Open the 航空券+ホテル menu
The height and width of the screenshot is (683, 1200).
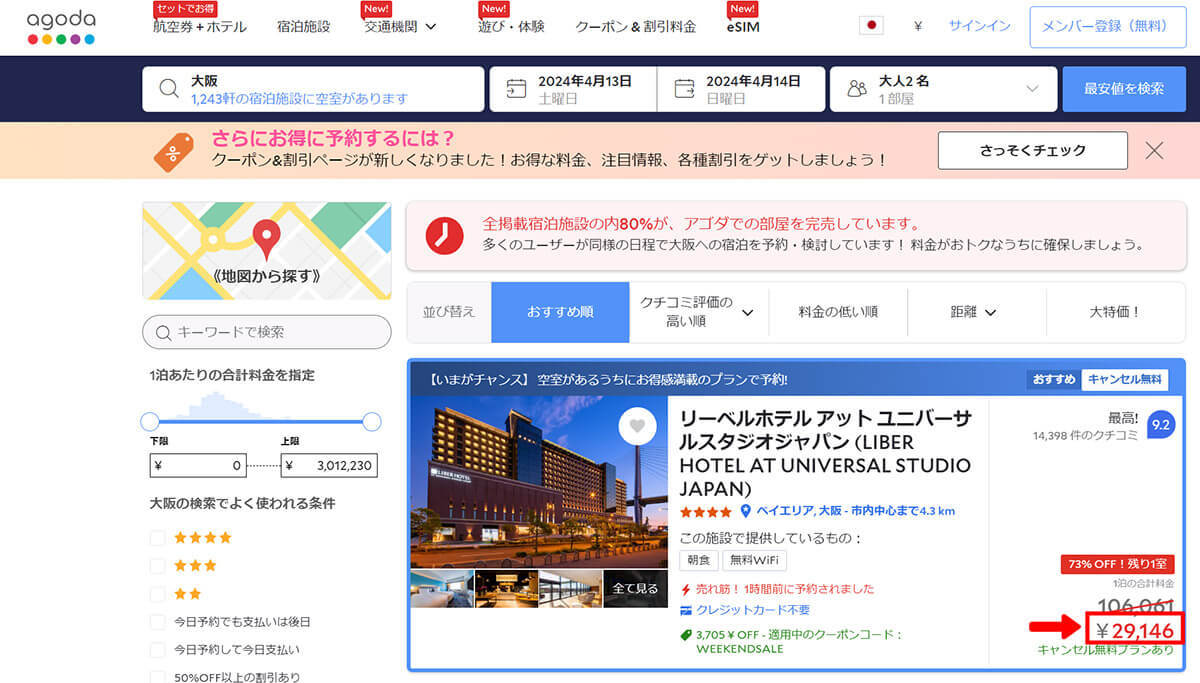pyautogui.click(x=200, y=27)
